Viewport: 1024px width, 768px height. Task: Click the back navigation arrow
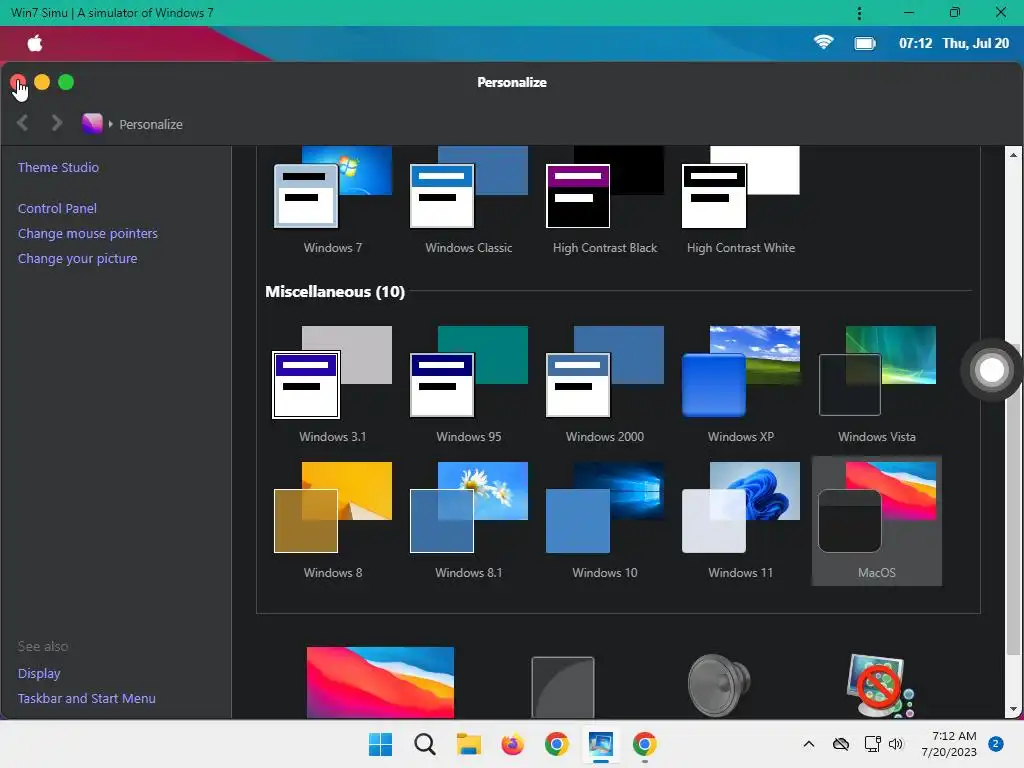(x=23, y=123)
